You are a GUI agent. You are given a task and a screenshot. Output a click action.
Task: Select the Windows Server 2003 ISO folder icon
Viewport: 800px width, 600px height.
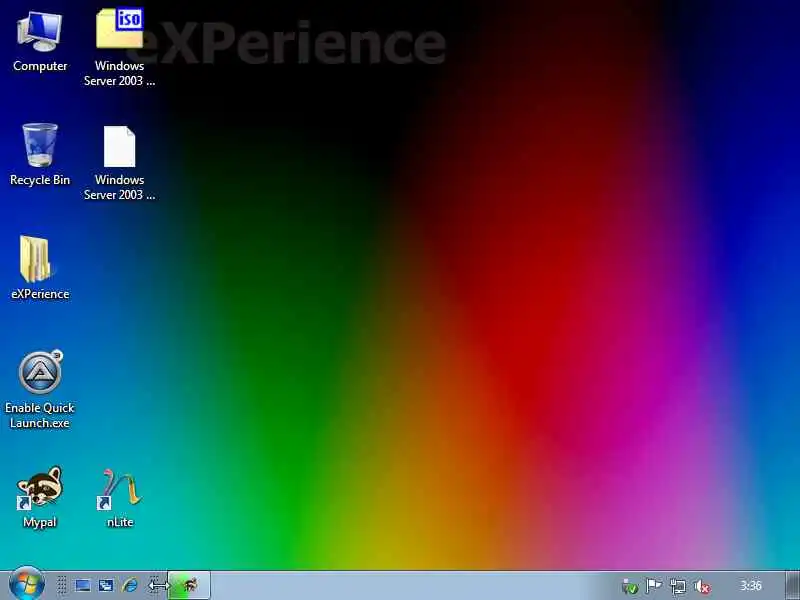coord(119,28)
